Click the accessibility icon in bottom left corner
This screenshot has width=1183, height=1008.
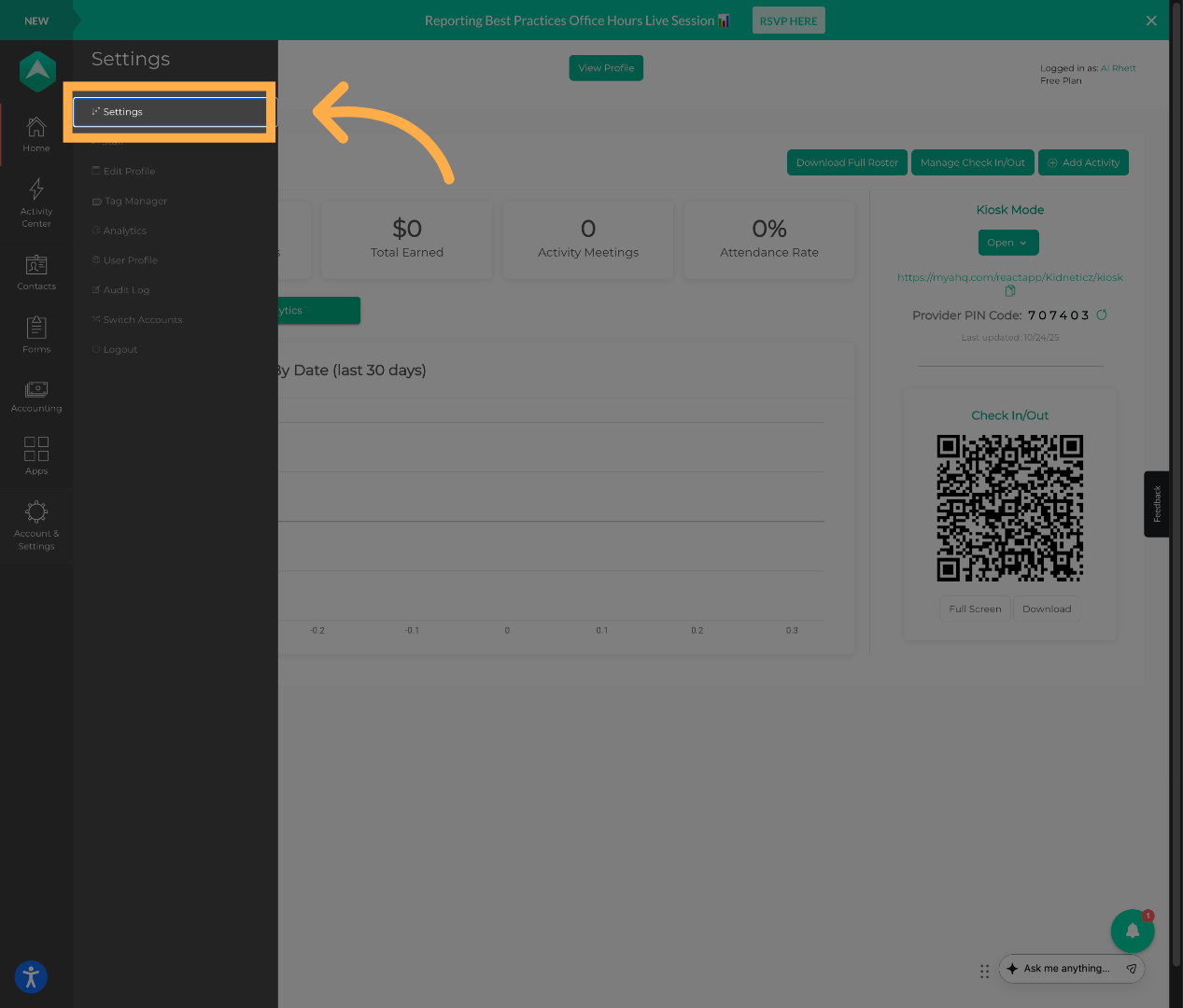coord(30,976)
